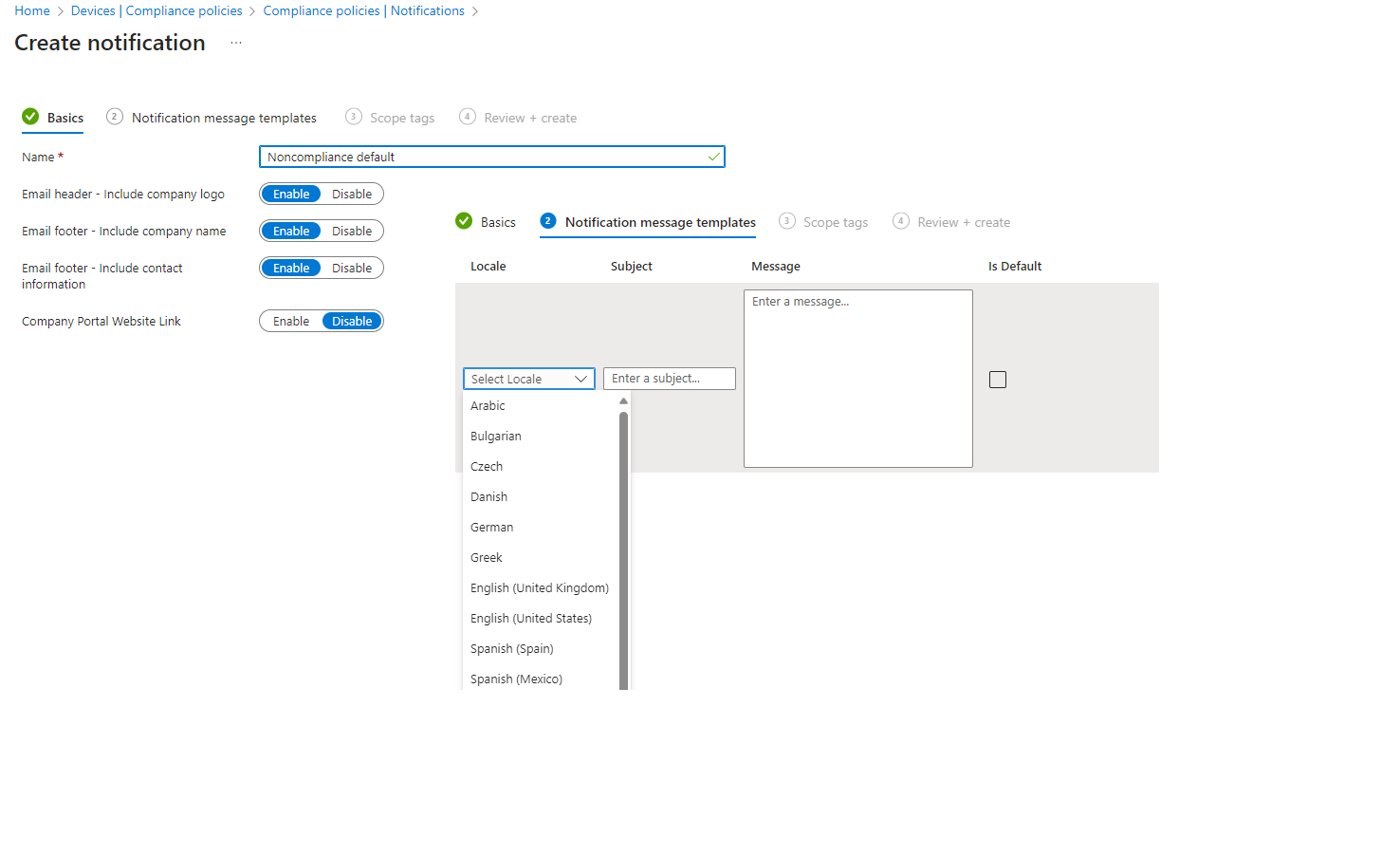Click the Locale column header

(x=488, y=266)
